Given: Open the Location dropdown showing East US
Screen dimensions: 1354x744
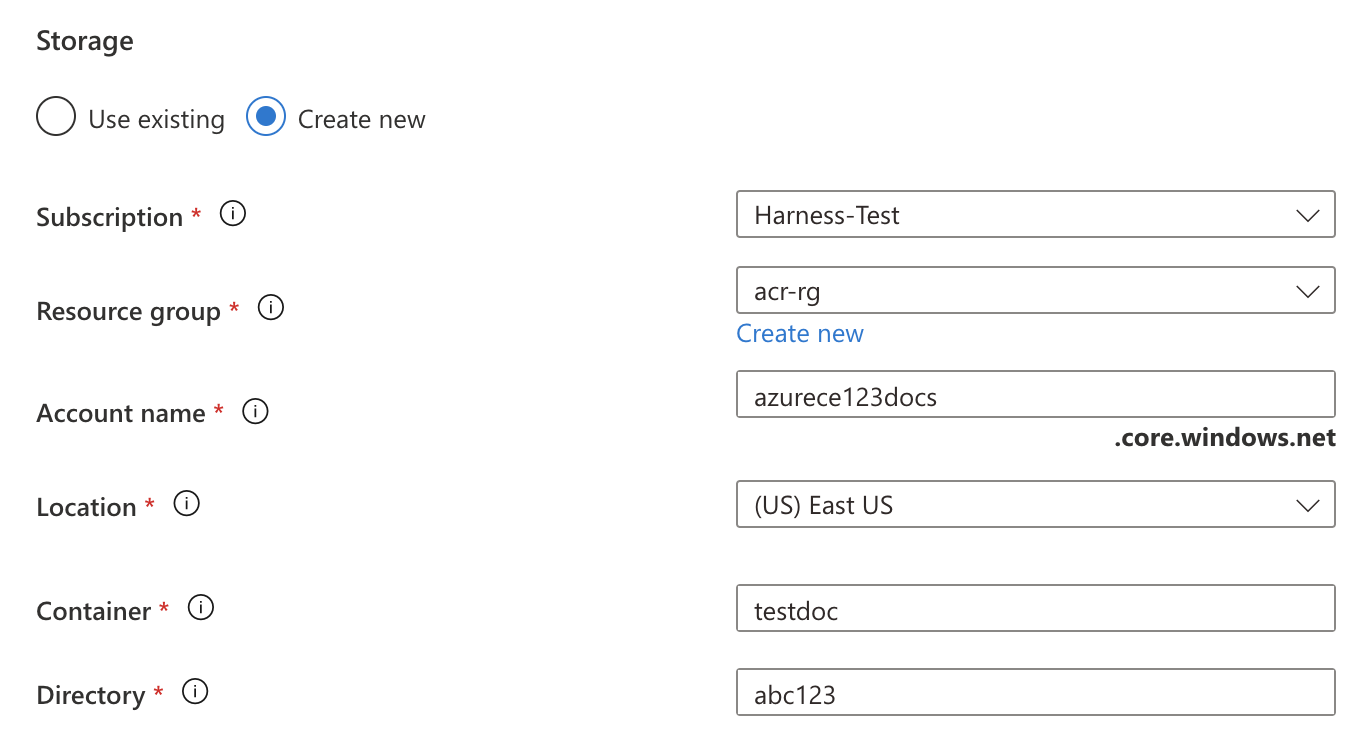Looking at the screenshot, I should (x=1035, y=505).
